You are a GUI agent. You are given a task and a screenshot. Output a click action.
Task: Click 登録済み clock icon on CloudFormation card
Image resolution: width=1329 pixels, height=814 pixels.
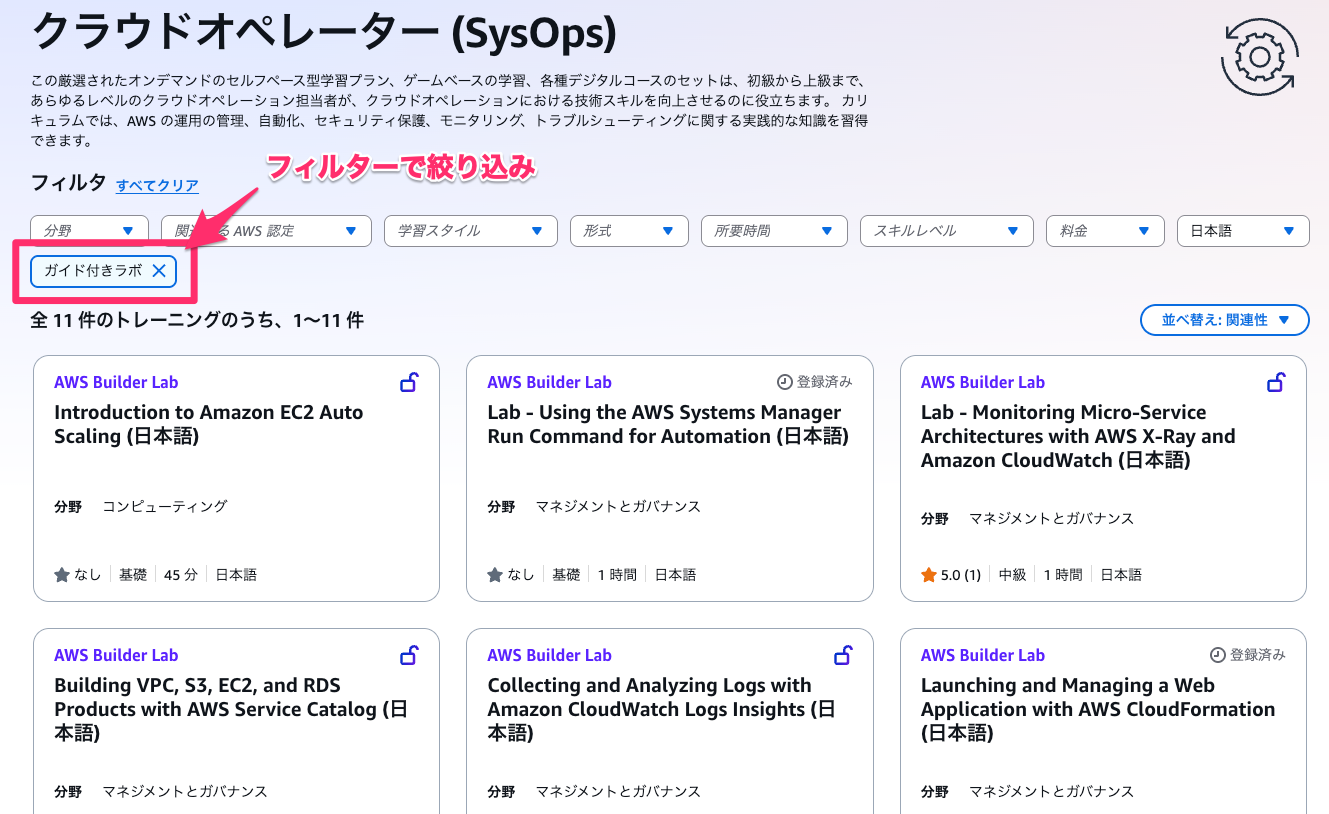(1217, 655)
